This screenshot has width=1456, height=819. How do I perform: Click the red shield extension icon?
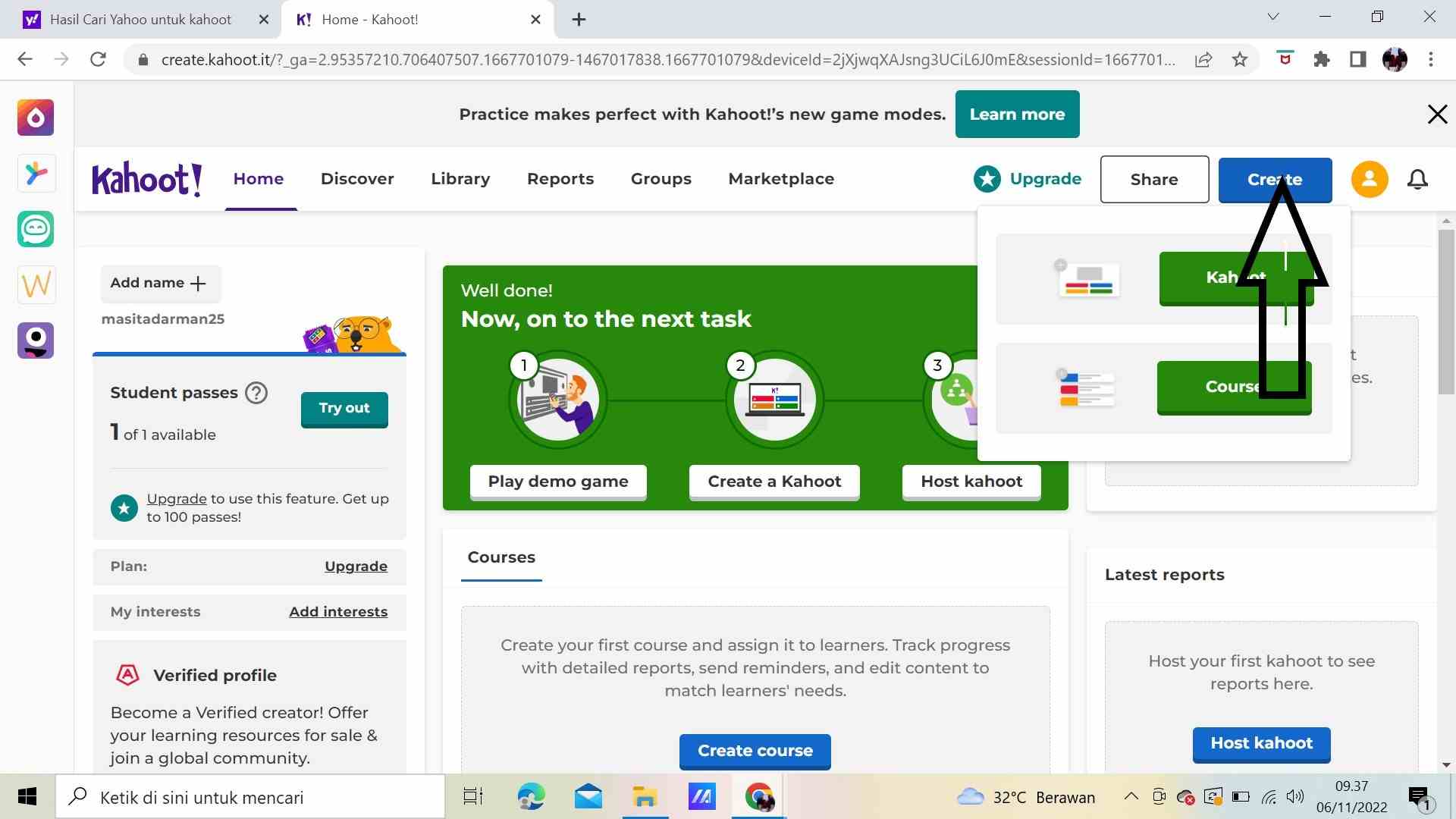point(1285,58)
